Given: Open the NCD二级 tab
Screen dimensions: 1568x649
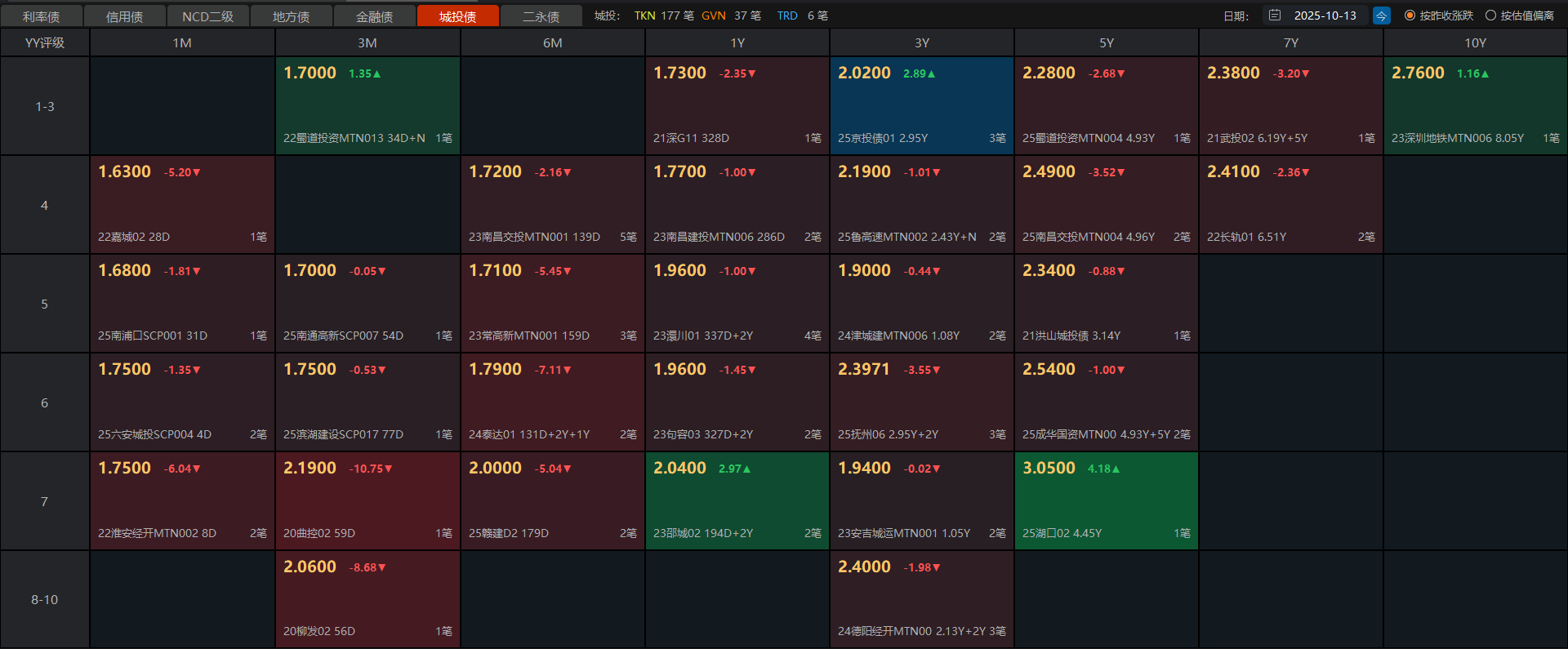Looking at the screenshot, I should click(207, 16).
